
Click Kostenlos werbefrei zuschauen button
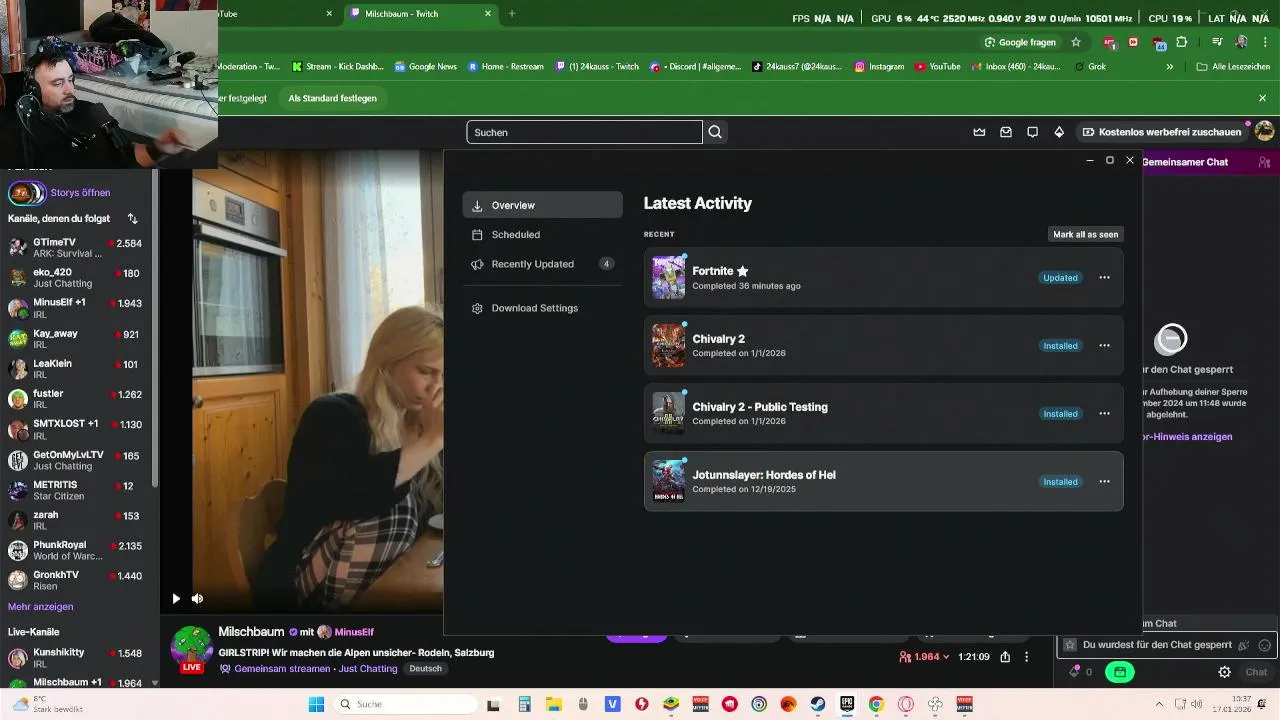(x=1162, y=132)
